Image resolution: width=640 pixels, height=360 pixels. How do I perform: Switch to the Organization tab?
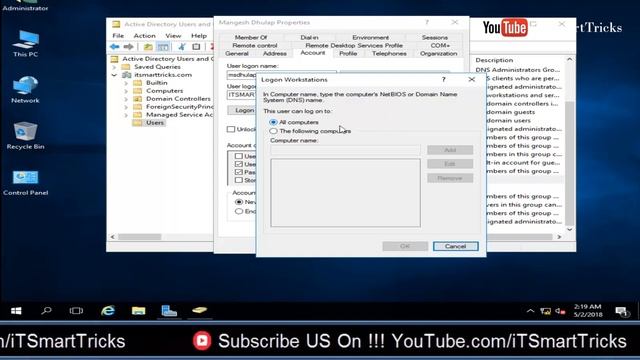click(x=438, y=53)
